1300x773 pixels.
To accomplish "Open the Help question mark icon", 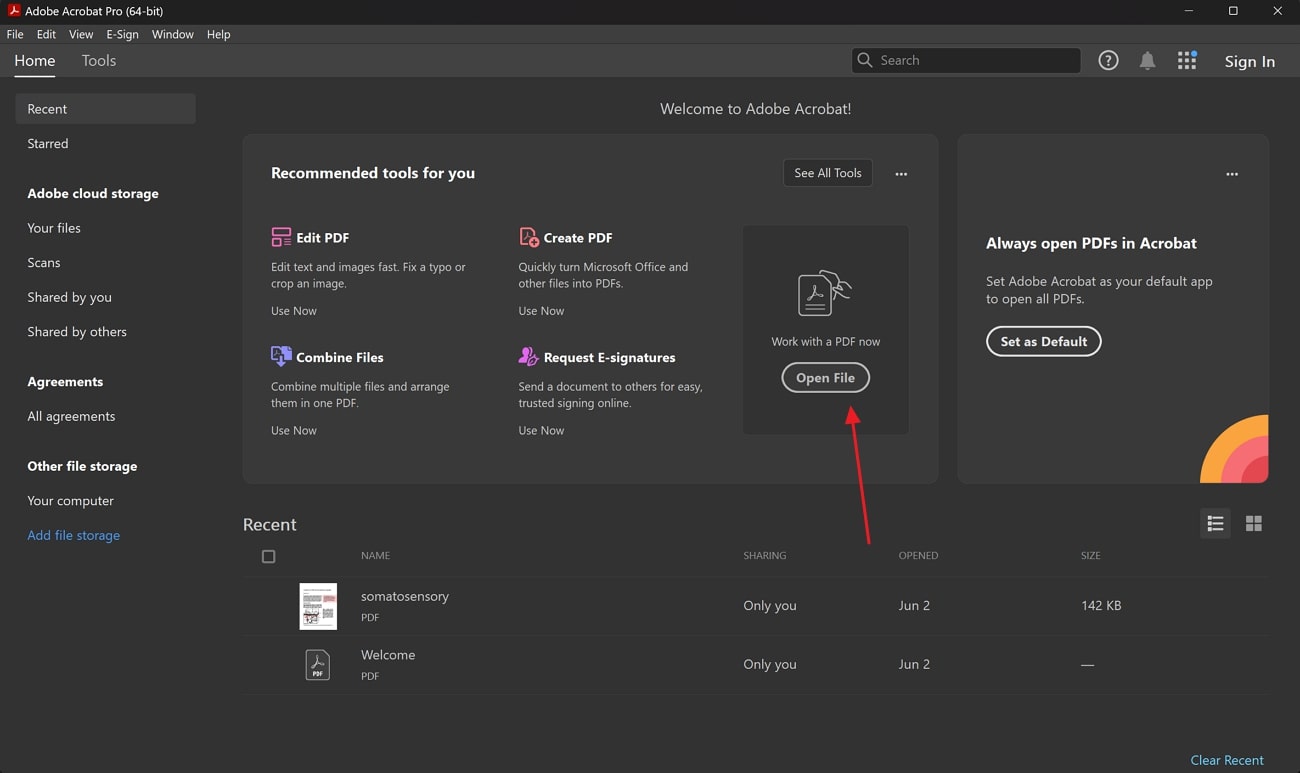I will [1108, 61].
